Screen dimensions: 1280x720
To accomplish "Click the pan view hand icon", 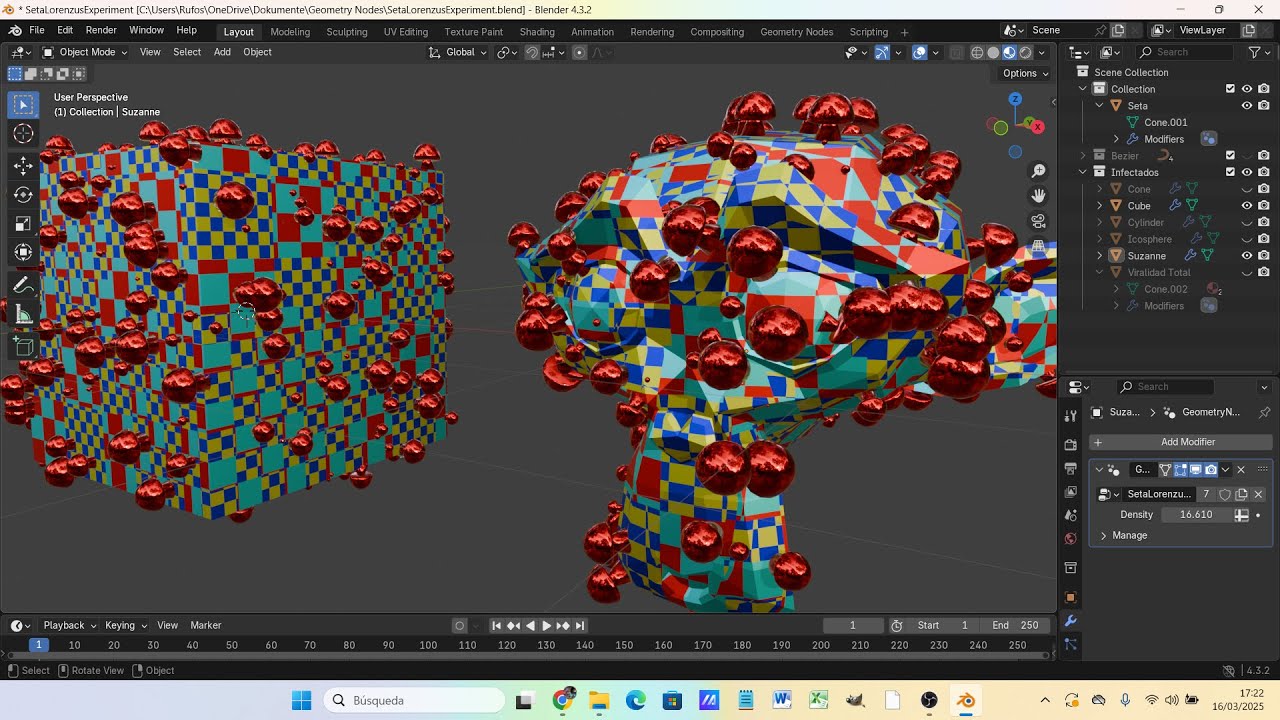I will coord(1039,196).
